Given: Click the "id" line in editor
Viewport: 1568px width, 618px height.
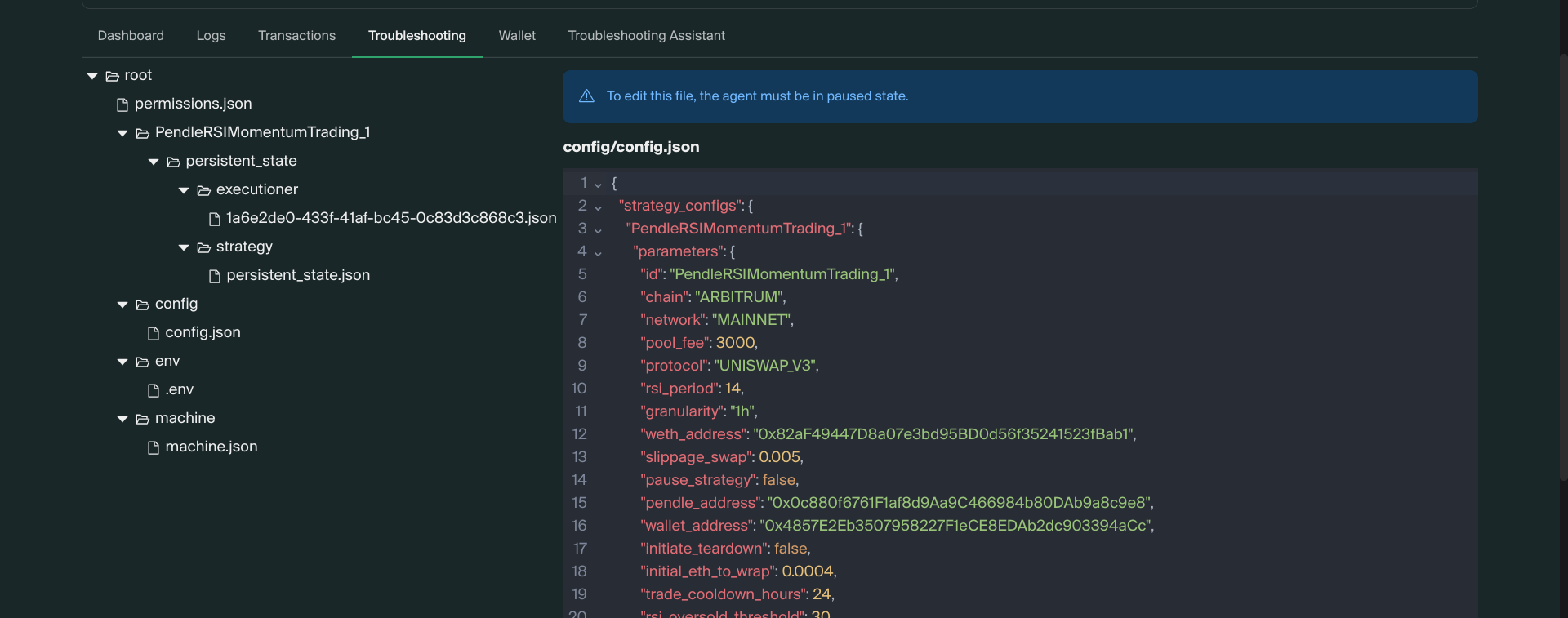Looking at the screenshot, I should pos(769,274).
